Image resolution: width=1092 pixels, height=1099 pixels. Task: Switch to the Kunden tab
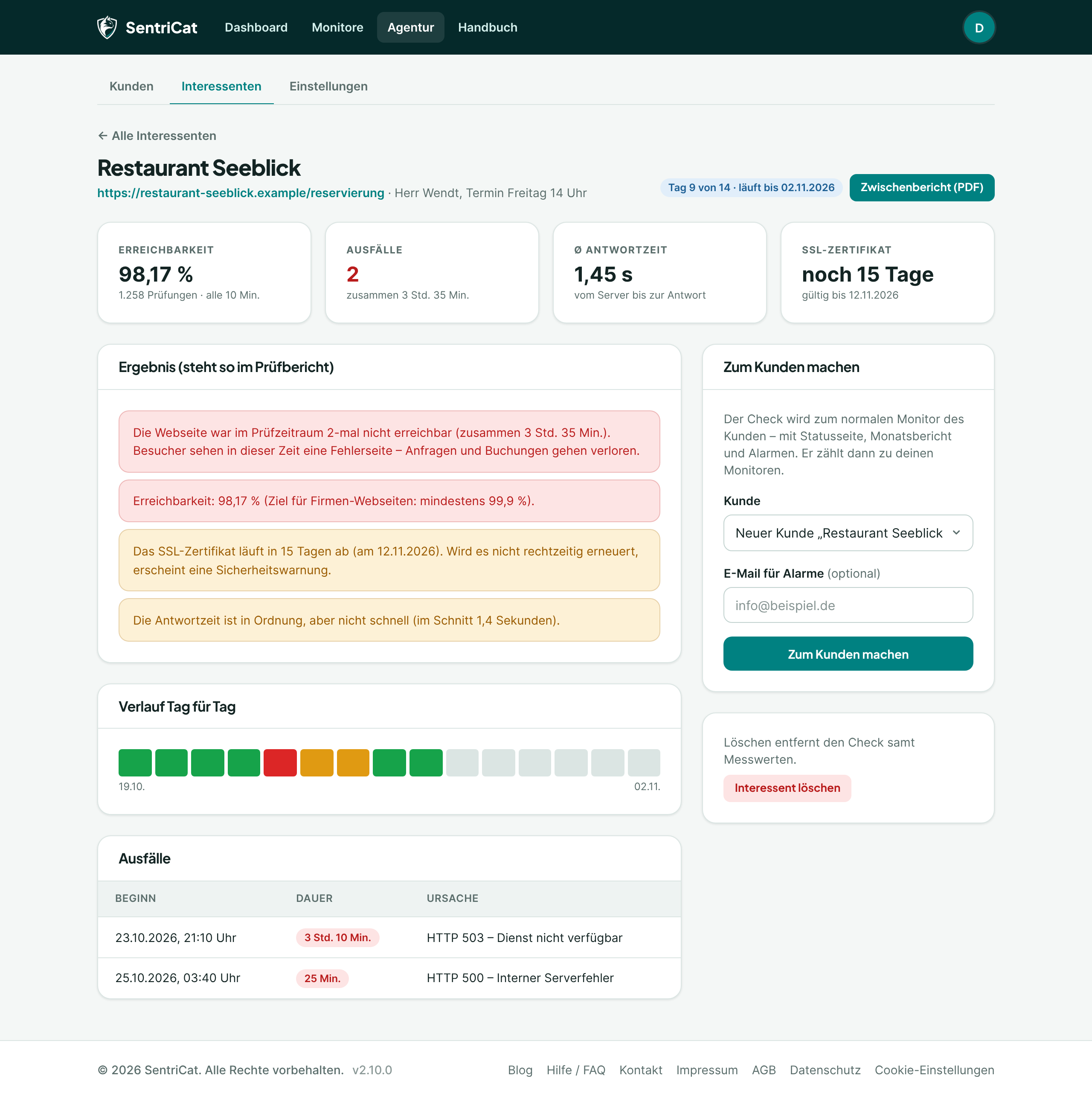pyautogui.click(x=131, y=87)
